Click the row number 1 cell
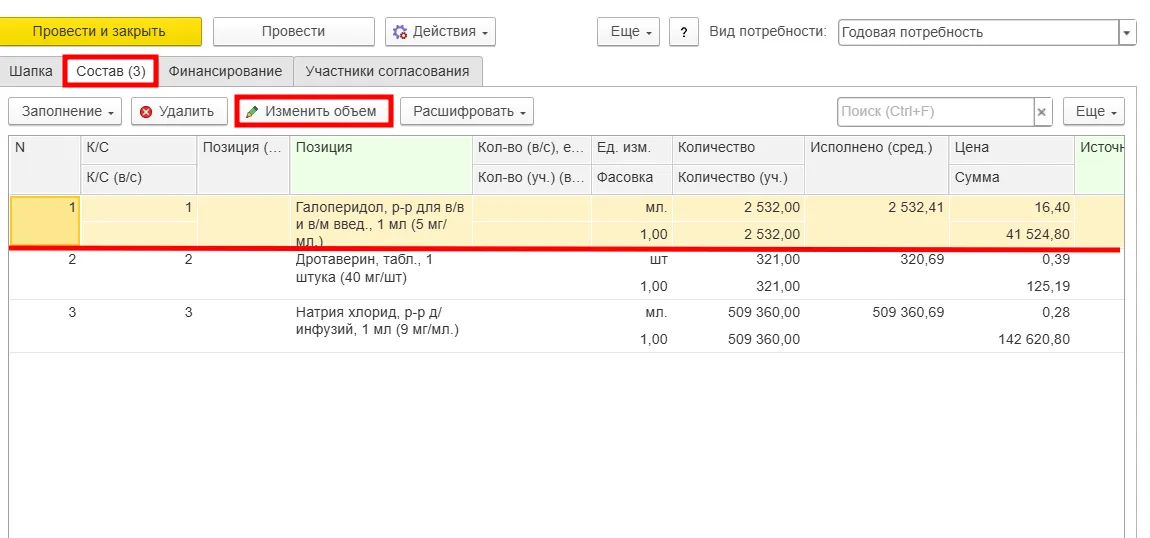The width and height of the screenshot is (1150, 538). click(x=44, y=220)
